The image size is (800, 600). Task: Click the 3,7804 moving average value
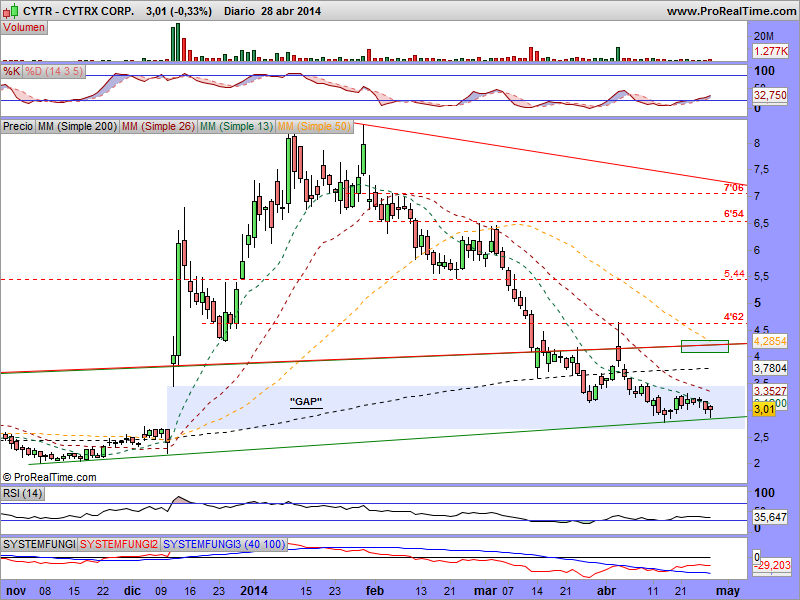(770, 368)
